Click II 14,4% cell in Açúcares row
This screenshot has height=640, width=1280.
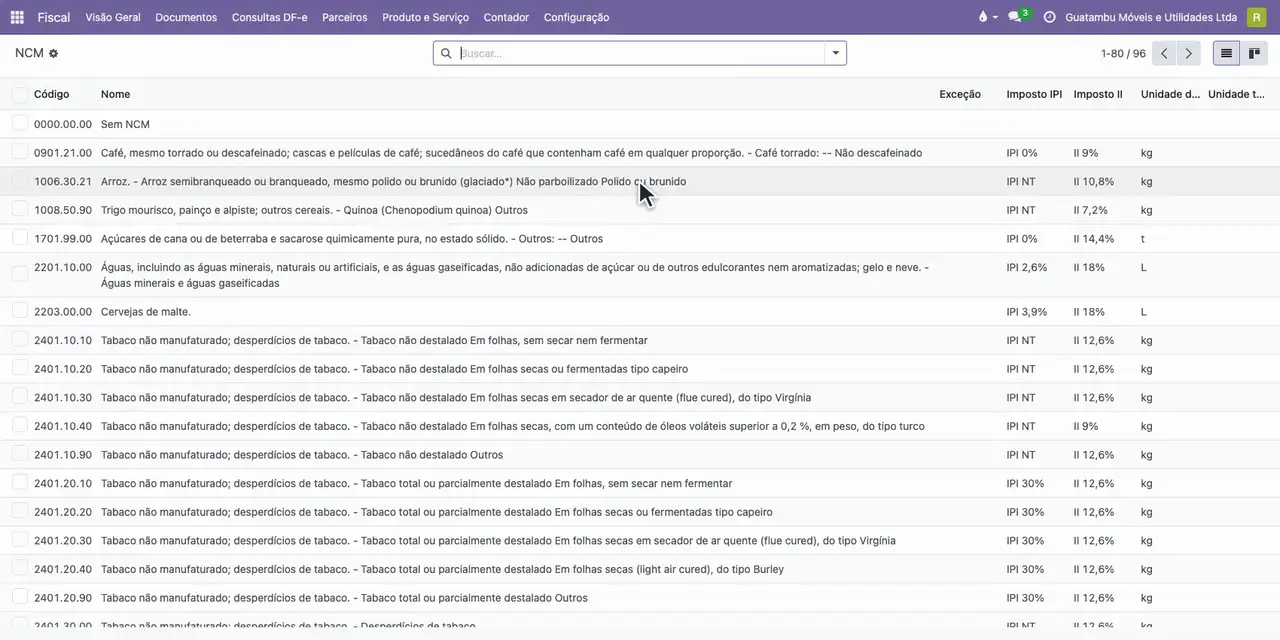1093,239
